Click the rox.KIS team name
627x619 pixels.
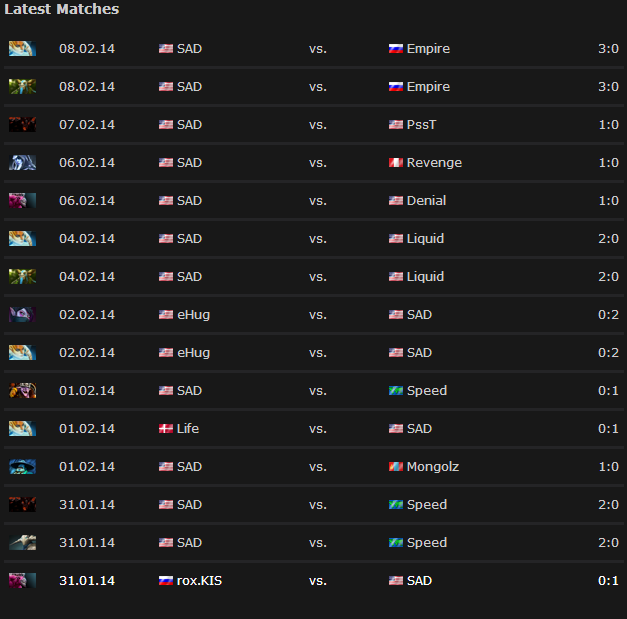199,581
